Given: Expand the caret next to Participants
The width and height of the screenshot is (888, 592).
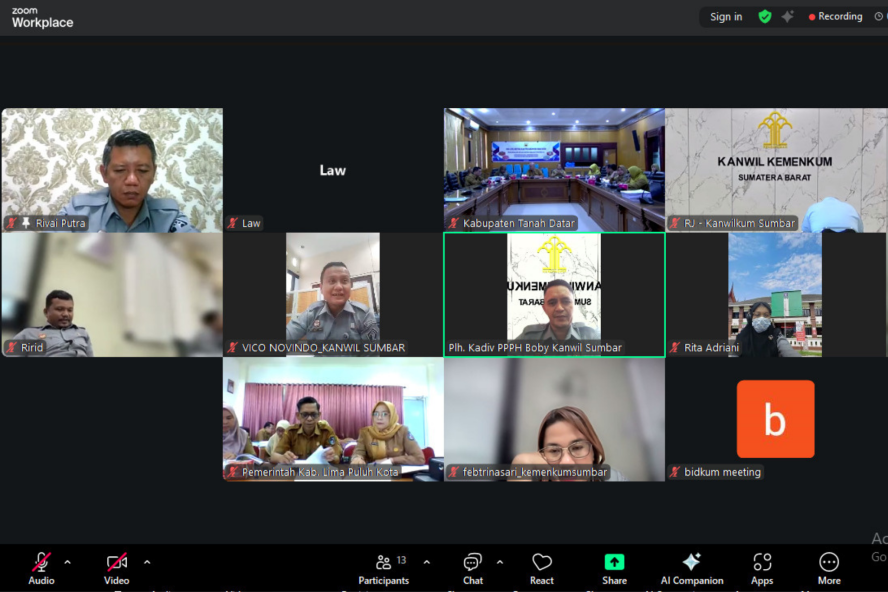Looking at the screenshot, I should 427,562.
